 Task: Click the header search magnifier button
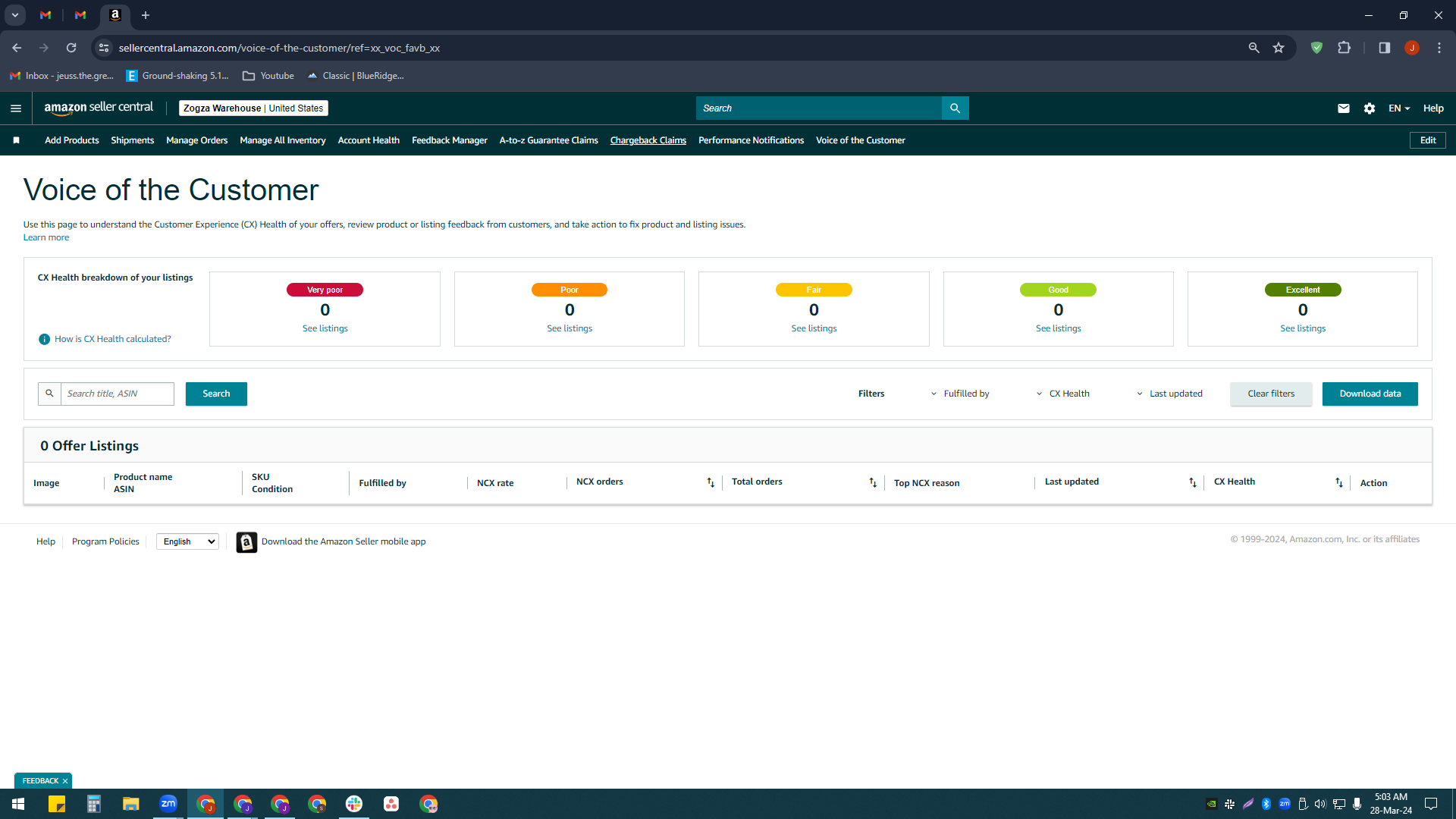coord(955,108)
